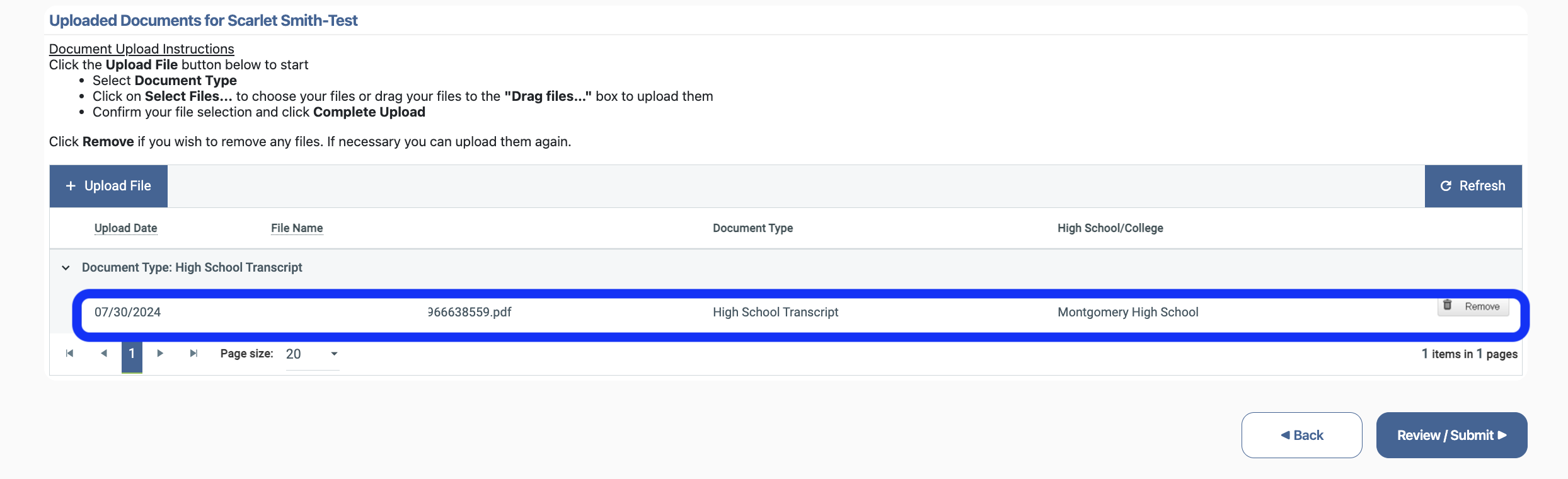Collapse the High School Transcript group
Screen dimensions: 1568x479
click(x=66, y=268)
